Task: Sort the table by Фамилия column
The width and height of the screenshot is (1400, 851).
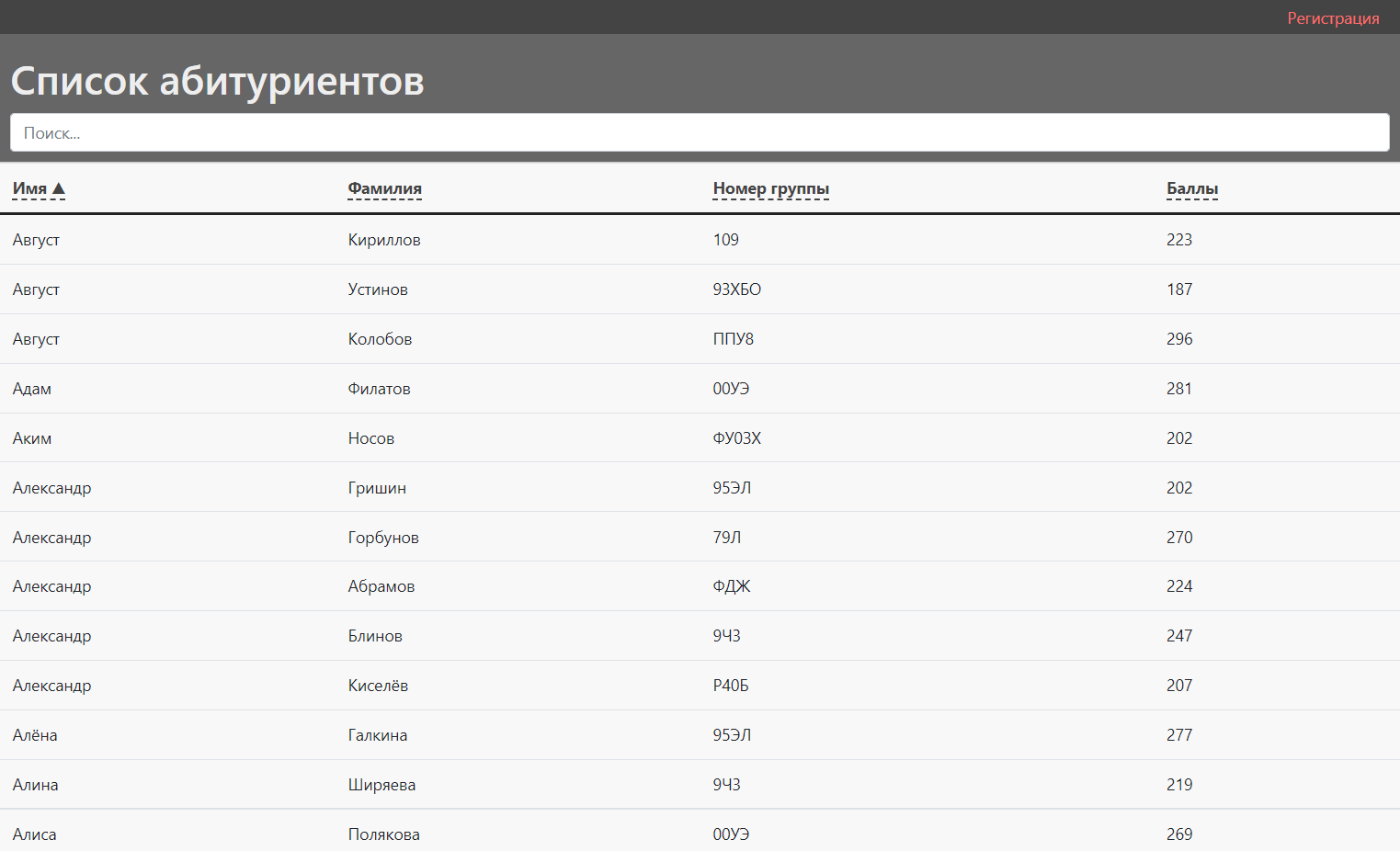Action: 384,188
